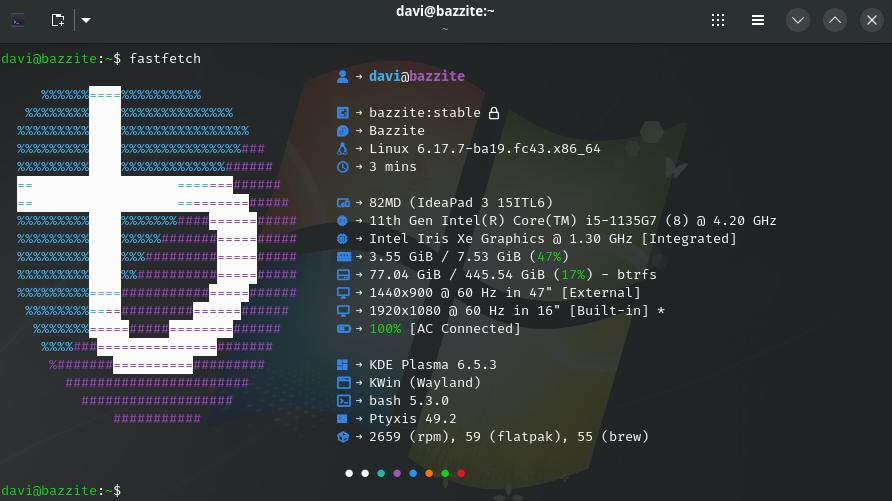The height and width of the screenshot is (501, 892).
Task: Click the lock icon after bazzite:stable
Action: tap(494, 113)
